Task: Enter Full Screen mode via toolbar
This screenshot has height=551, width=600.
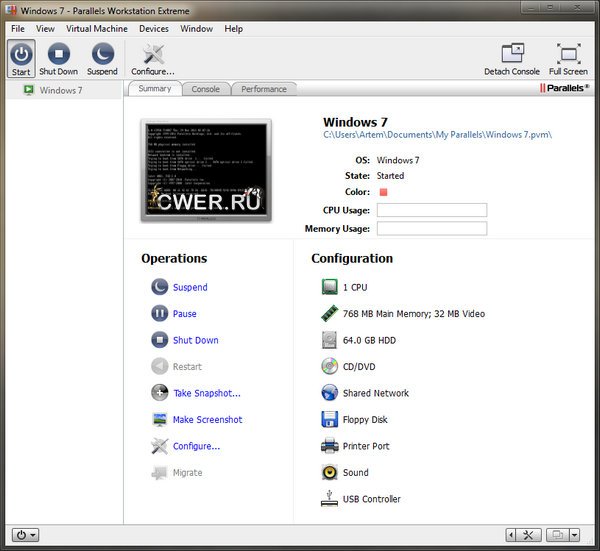Action: (568, 54)
